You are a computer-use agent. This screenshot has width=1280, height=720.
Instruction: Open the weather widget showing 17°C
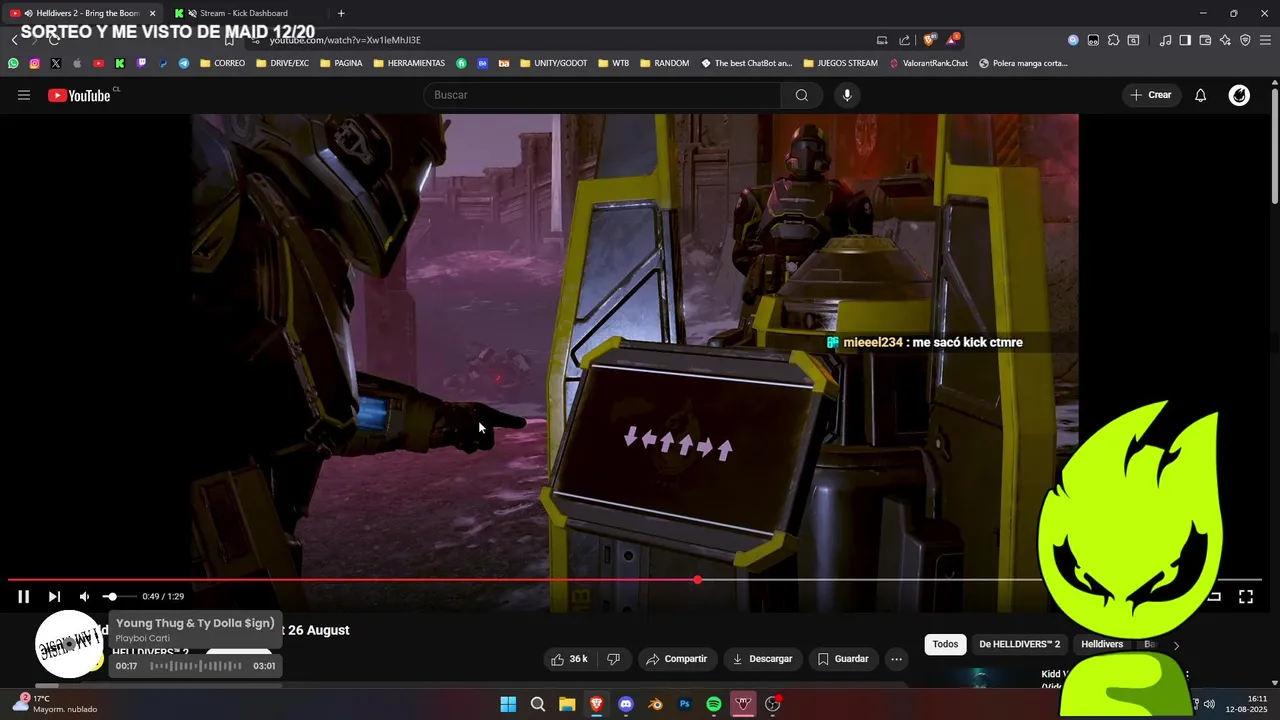pyautogui.click(x=55, y=704)
